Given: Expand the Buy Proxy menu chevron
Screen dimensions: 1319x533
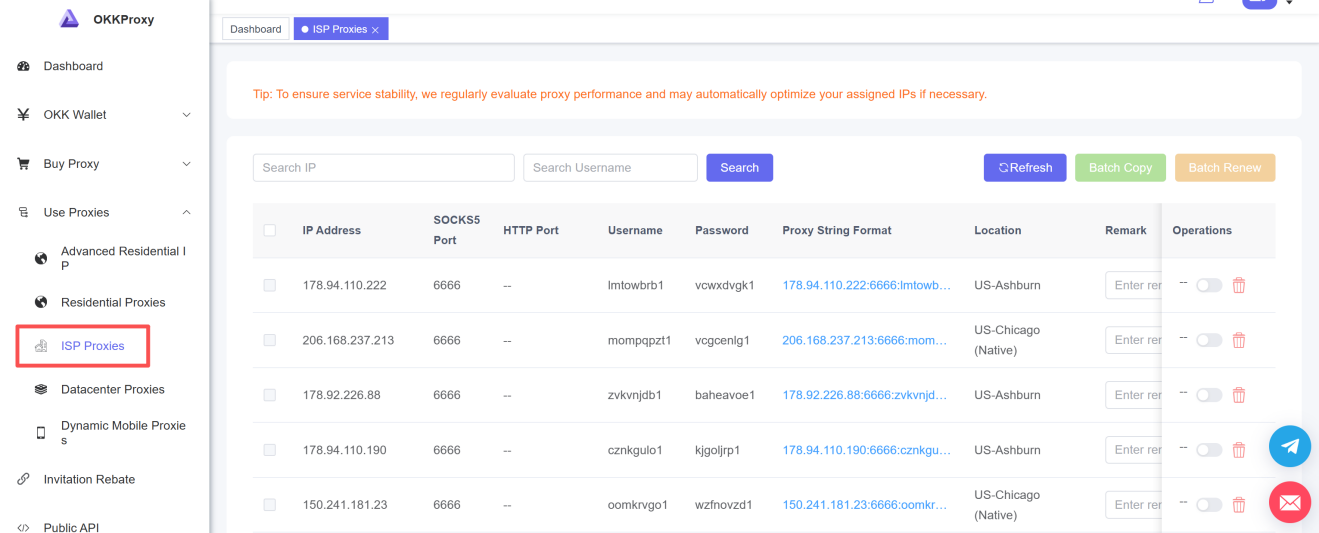Looking at the screenshot, I should tap(186, 164).
